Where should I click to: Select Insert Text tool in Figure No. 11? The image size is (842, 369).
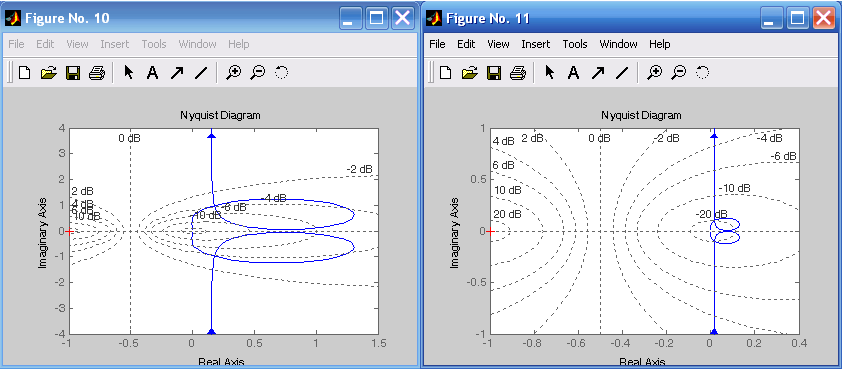(574, 73)
